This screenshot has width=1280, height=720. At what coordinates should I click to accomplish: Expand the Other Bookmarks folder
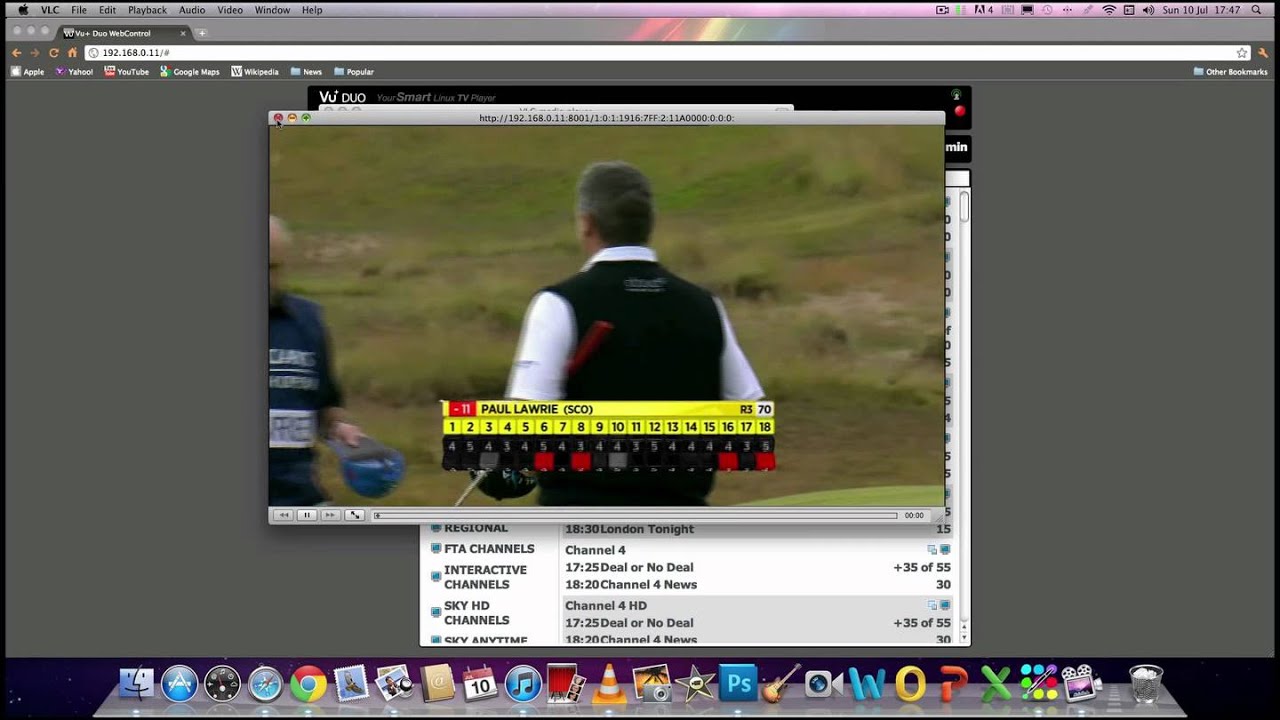[x=1230, y=72]
